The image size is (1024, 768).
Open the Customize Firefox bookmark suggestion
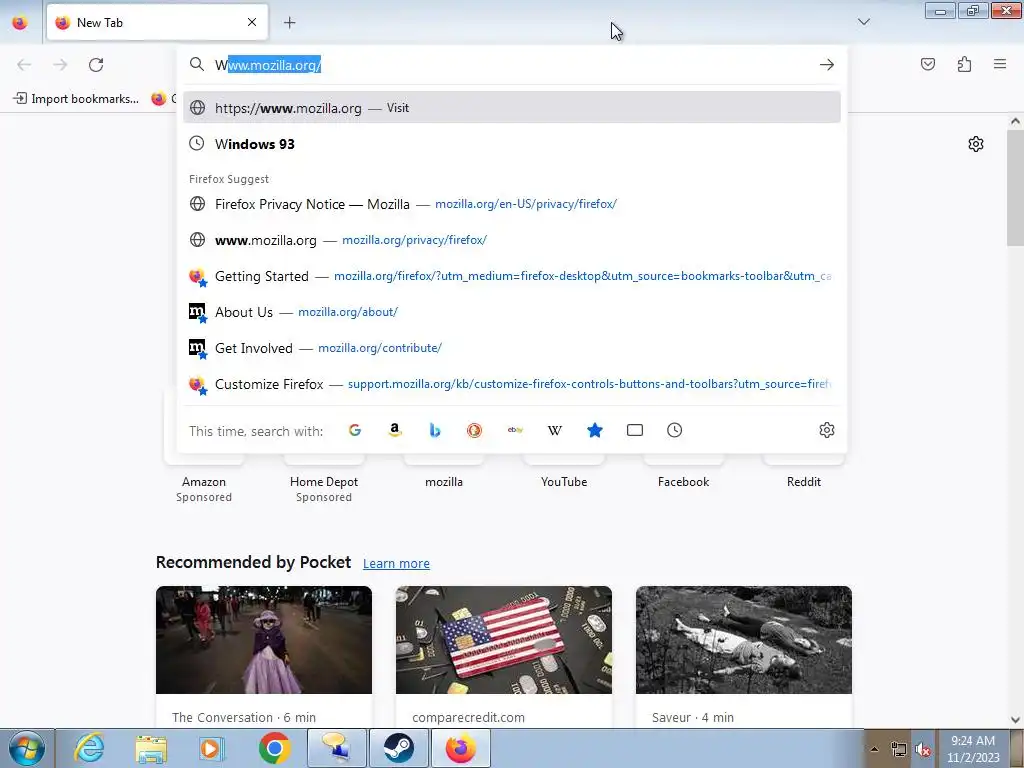[x=511, y=383]
